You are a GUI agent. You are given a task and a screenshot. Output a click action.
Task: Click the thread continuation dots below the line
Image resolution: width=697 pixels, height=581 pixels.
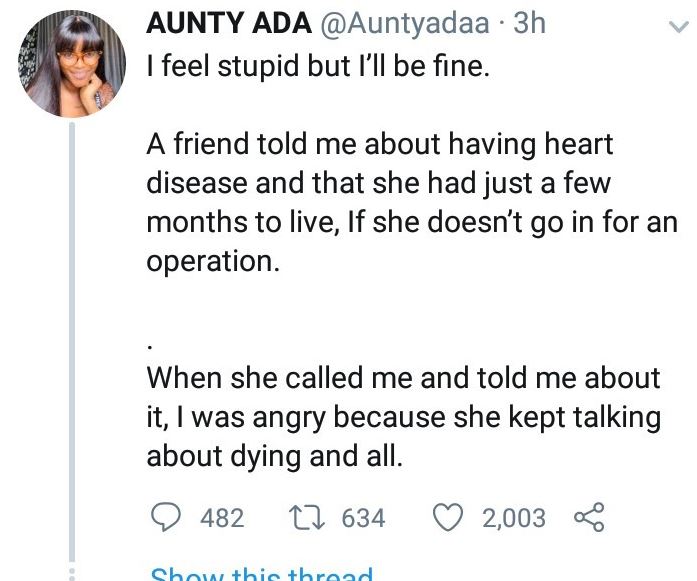pos(73,574)
